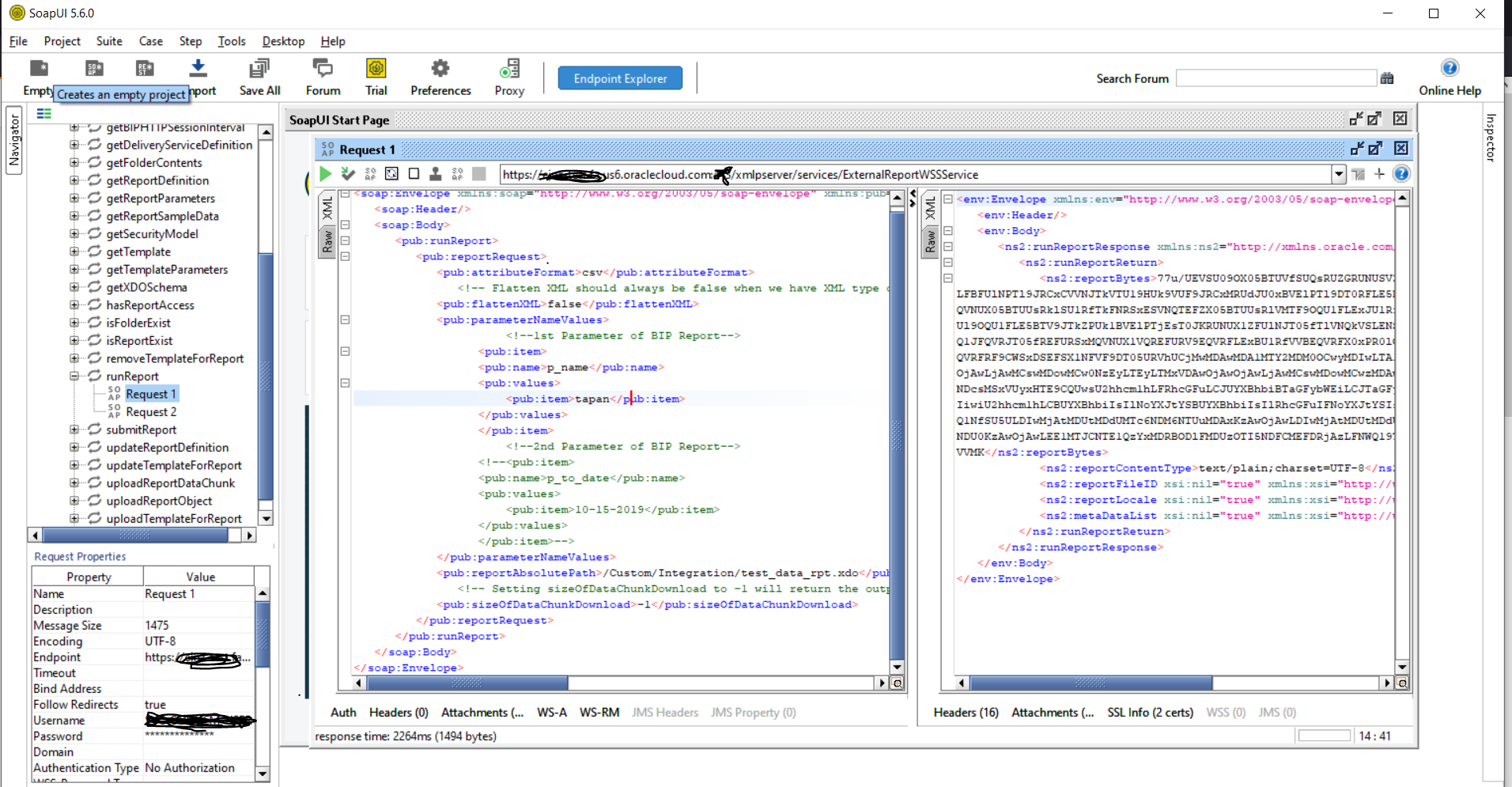Switch to the Auth tab

pyautogui.click(x=342, y=712)
